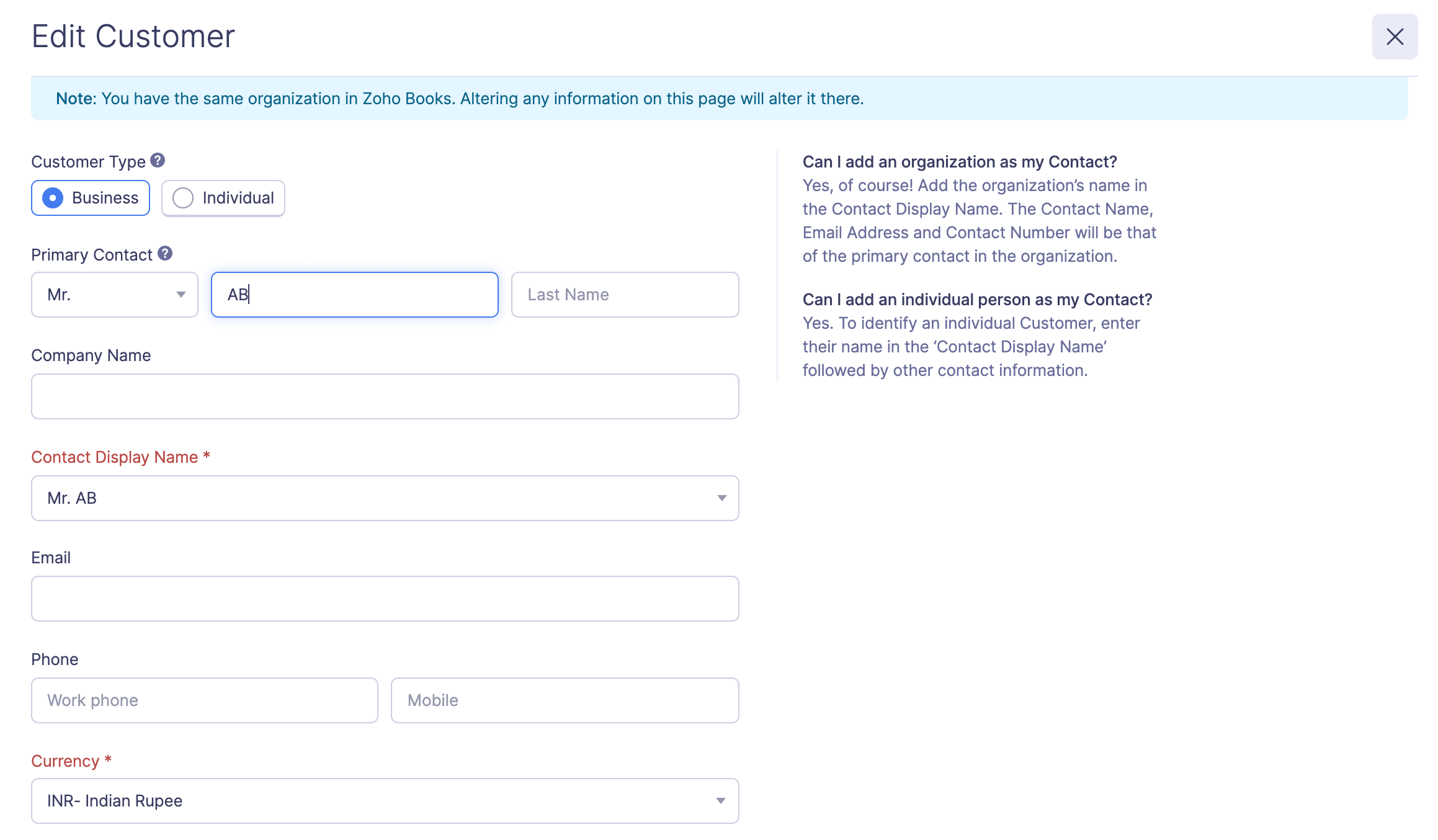The height and width of the screenshot is (840, 1438).
Task: Select the Business customer type
Action: point(91,198)
